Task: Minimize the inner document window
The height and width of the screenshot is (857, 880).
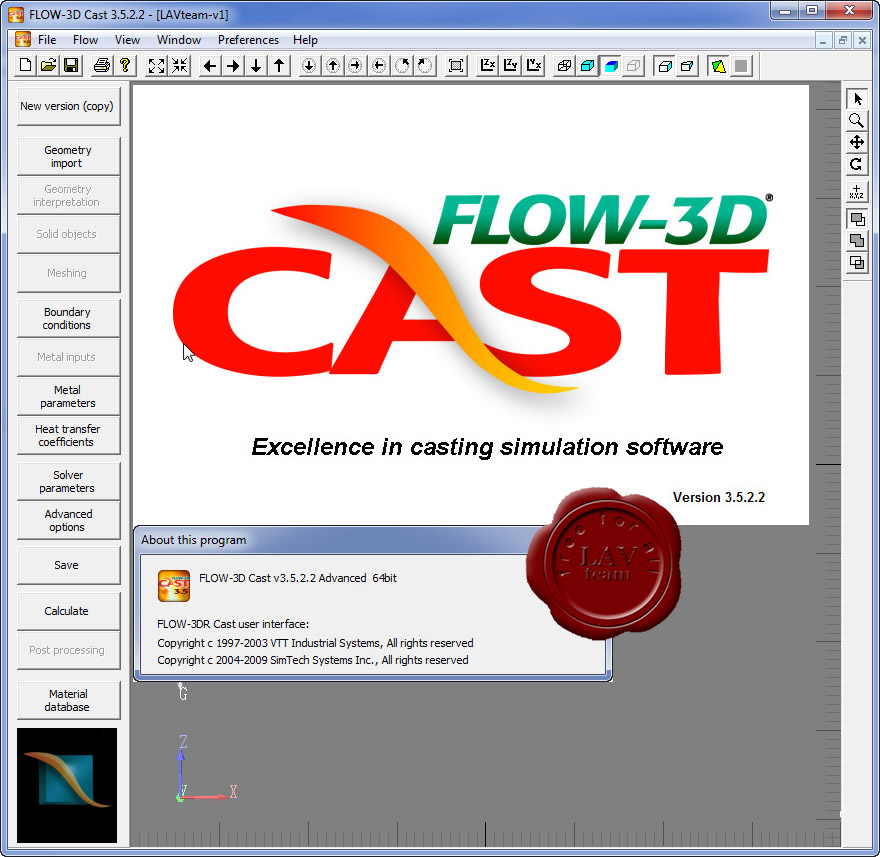Action: coord(823,40)
